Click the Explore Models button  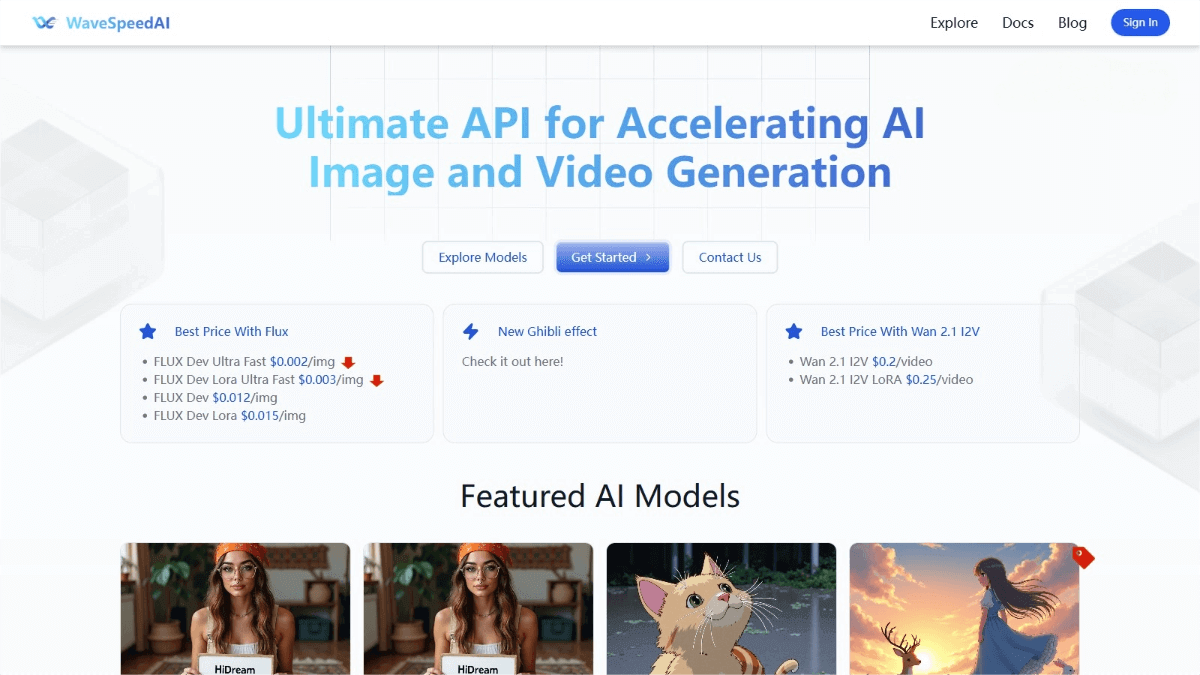pyautogui.click(x=482, y=257)
